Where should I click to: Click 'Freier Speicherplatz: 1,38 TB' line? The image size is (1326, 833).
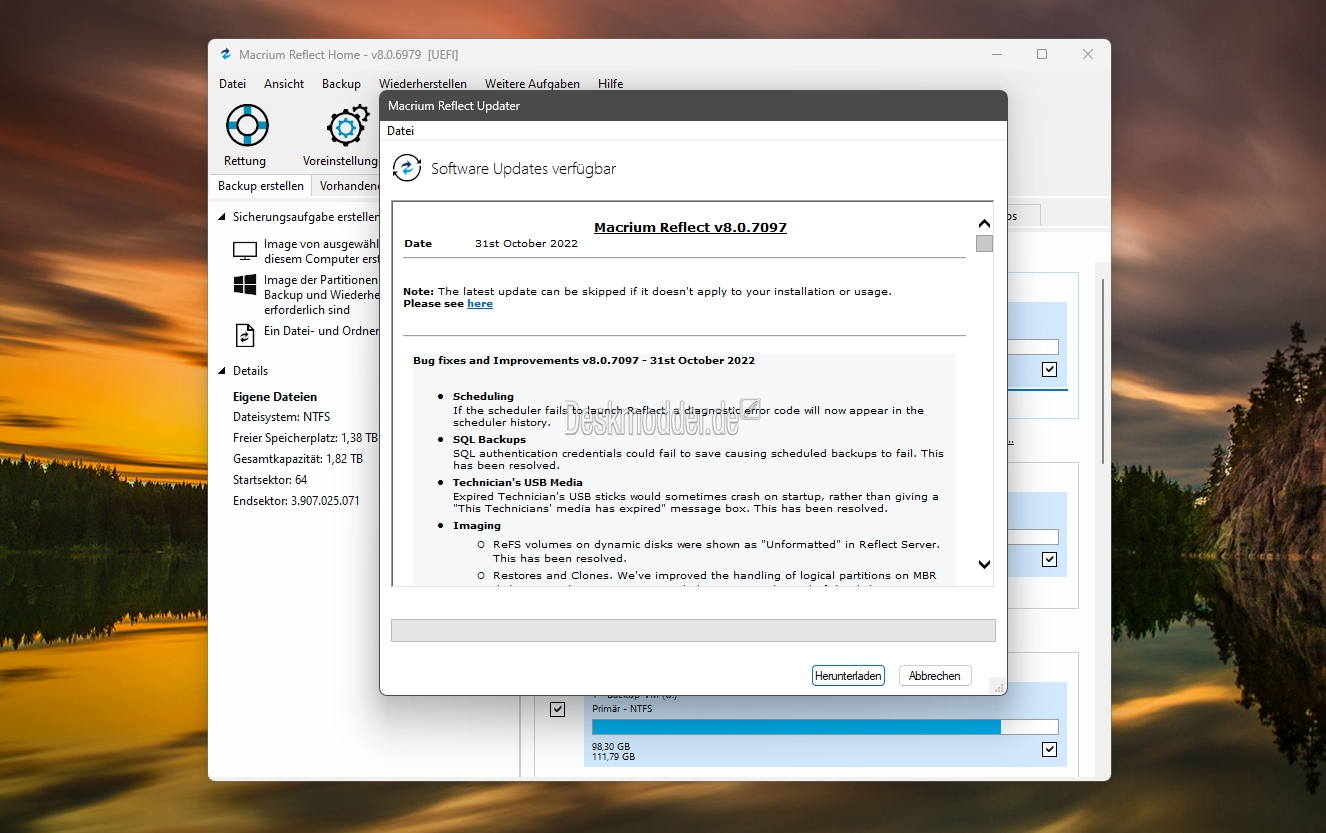(305, 438)
